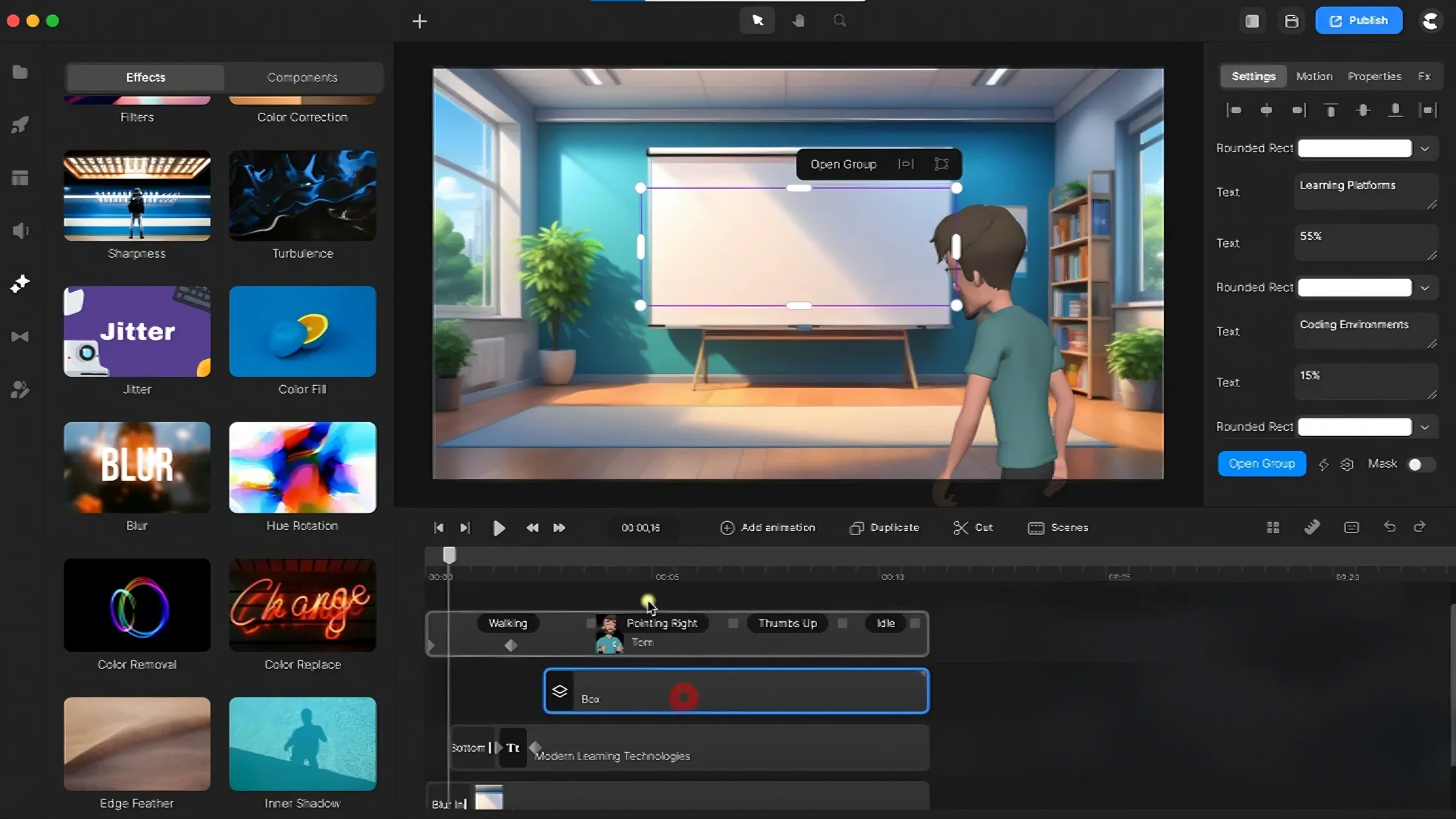Viewport: 1456px width, 819px height.
Task: Open the transitions bow-tie sidebar icon
Action: pos(20,337)
